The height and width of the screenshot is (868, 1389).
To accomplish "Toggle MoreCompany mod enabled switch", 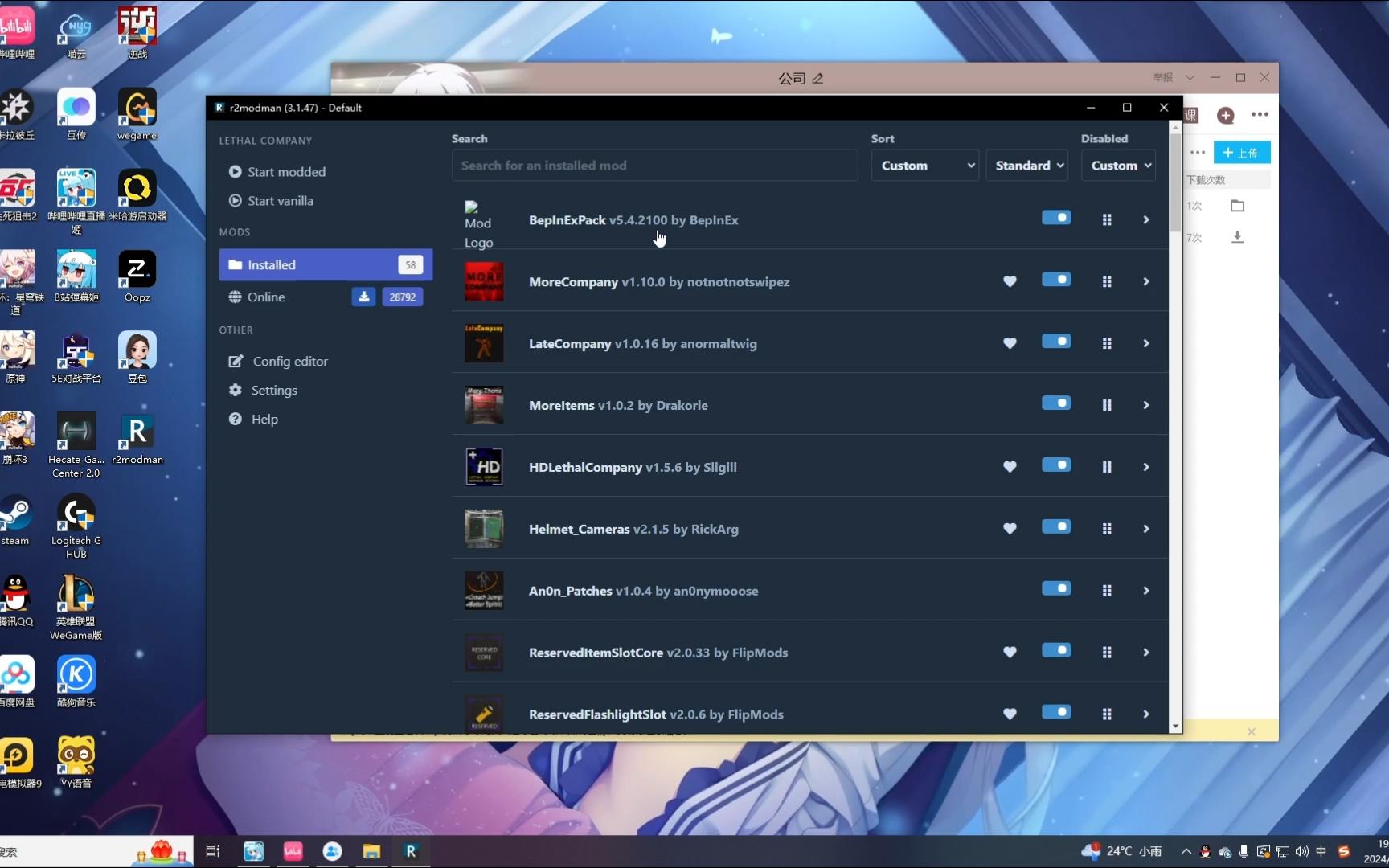I will (1056, 280).
